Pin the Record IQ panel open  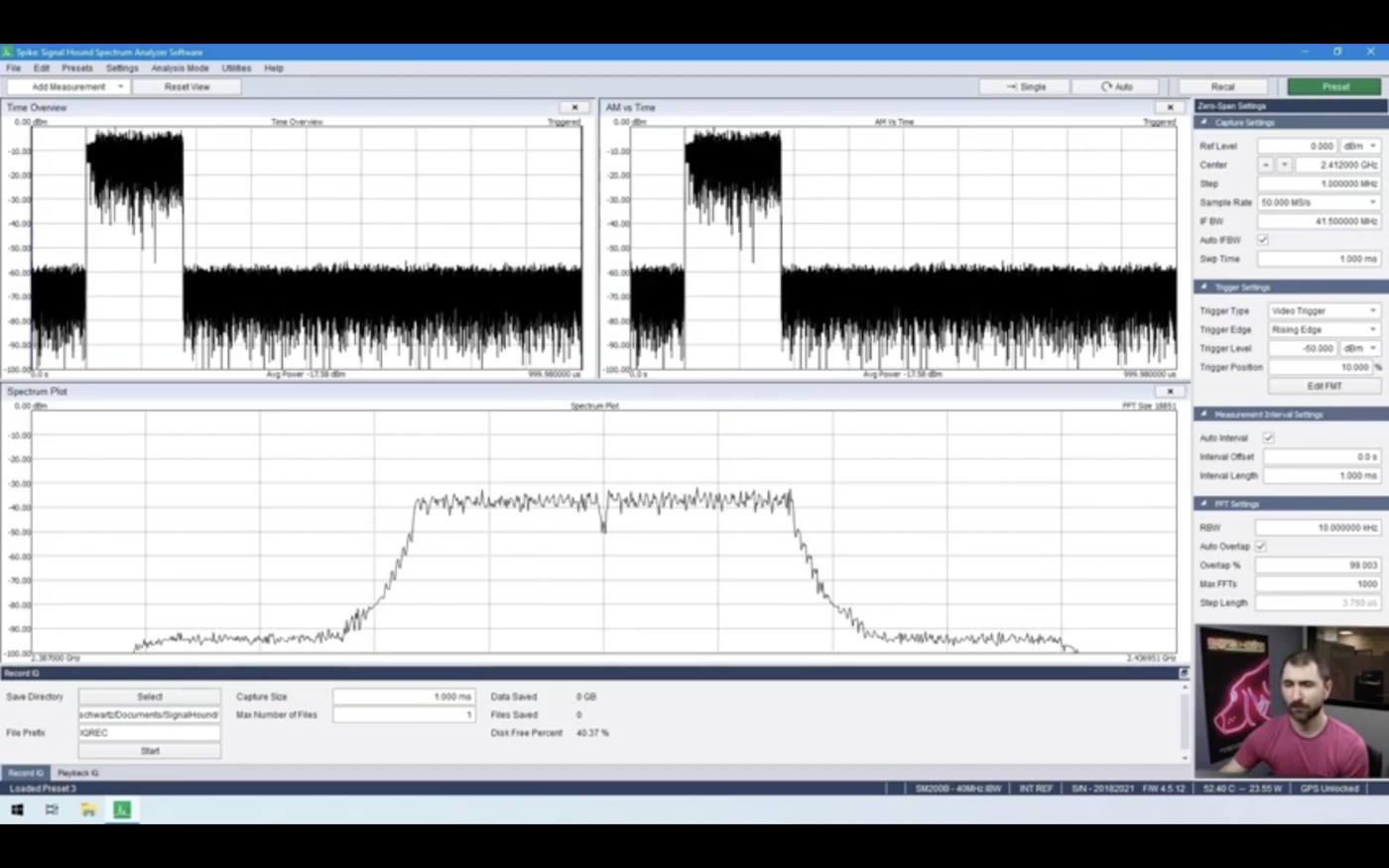coord(1181,673)
